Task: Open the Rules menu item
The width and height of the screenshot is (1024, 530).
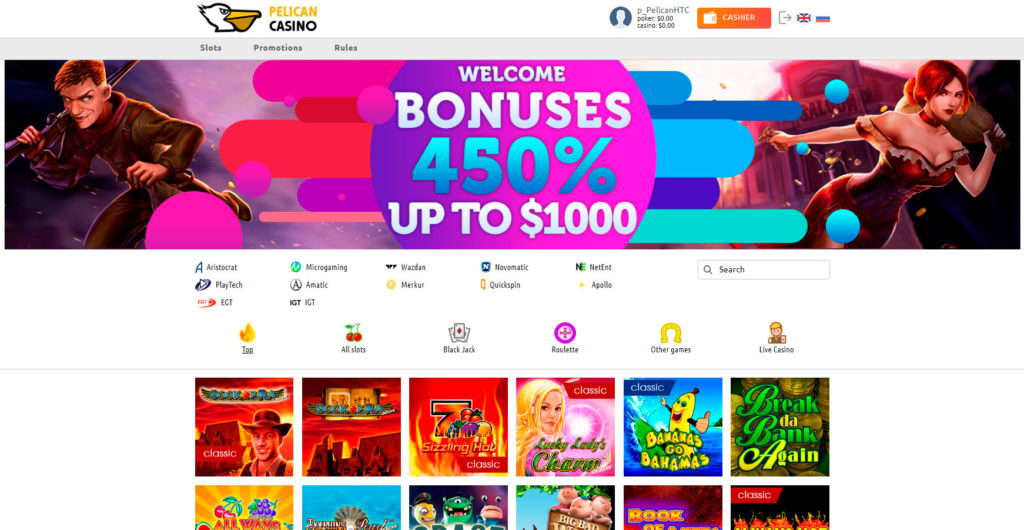Action: tap(346, 48)
